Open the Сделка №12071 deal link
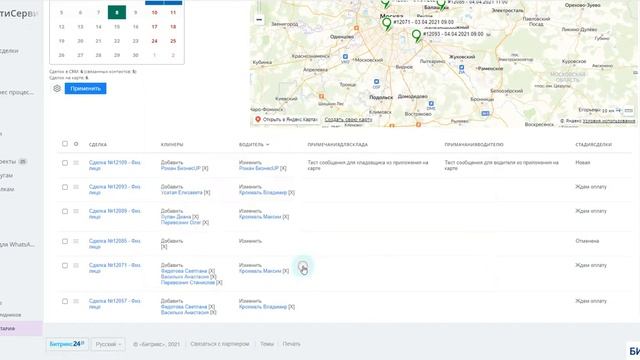 pos(115,268)
